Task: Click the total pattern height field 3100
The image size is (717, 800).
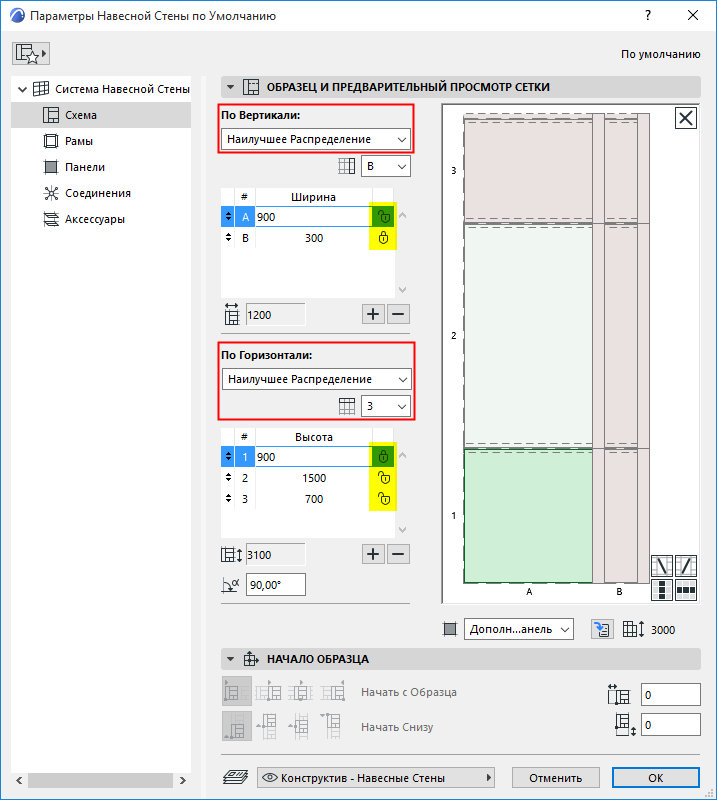Action: point(276,555)
